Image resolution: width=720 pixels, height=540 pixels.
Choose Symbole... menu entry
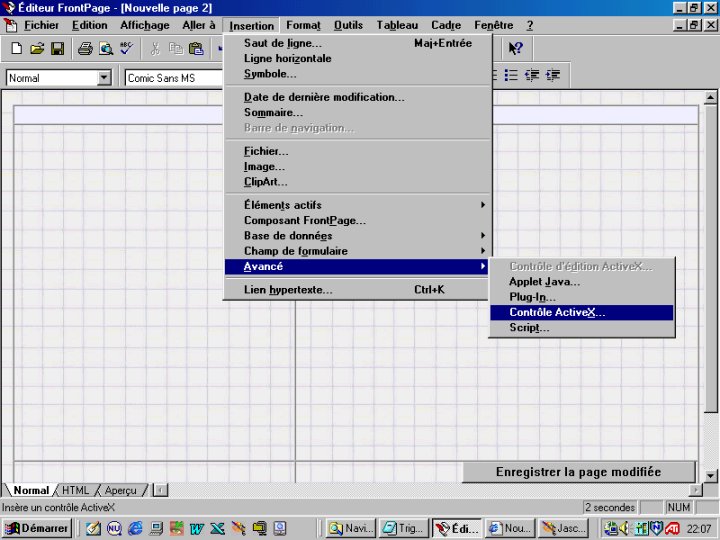[x=357, y=73]
